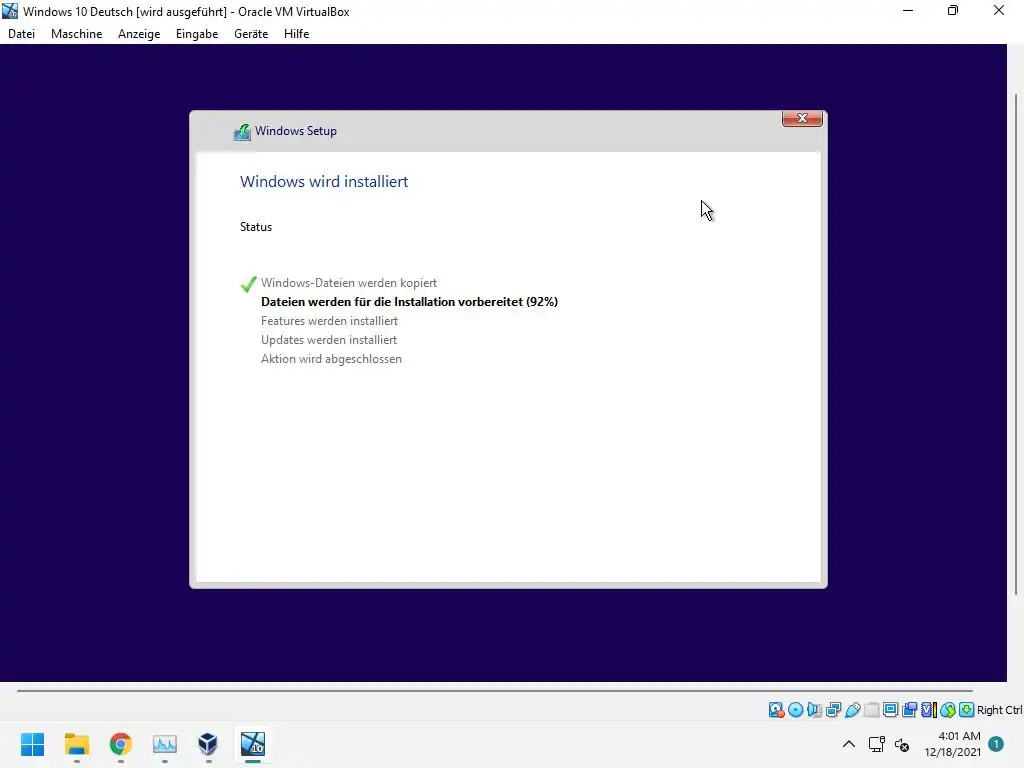This screenshot has width=1024, height=768.
Task: Click the VirtualBox window title bar icon
Action: (x=10, y=11)
